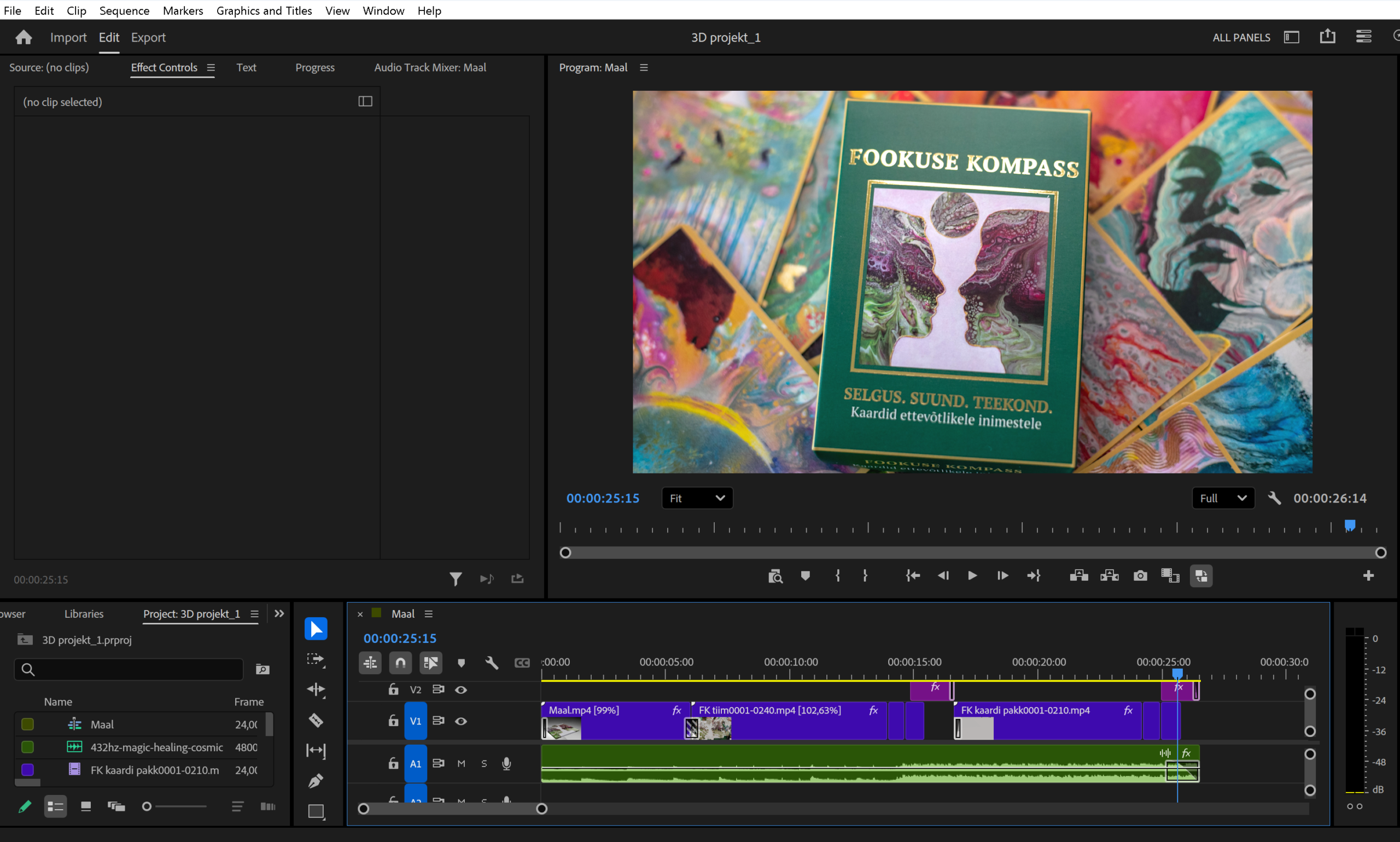This screenshot has height=842, width=1400.
Task: Select the Track Select Forward tool
Action: [x=316, y=659]
